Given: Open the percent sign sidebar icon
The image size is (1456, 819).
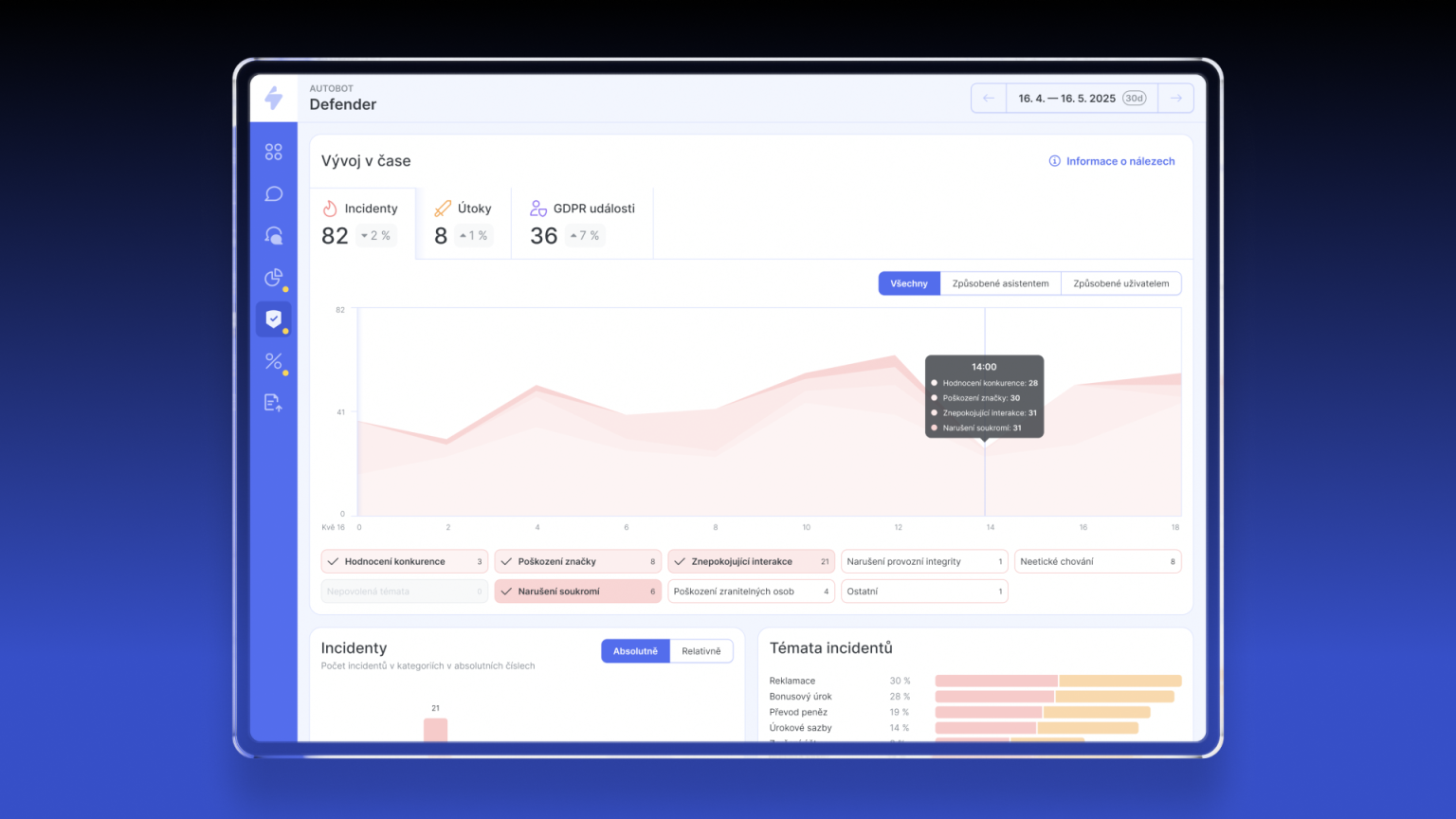Looking at the screenshot, I should (274, 361).
